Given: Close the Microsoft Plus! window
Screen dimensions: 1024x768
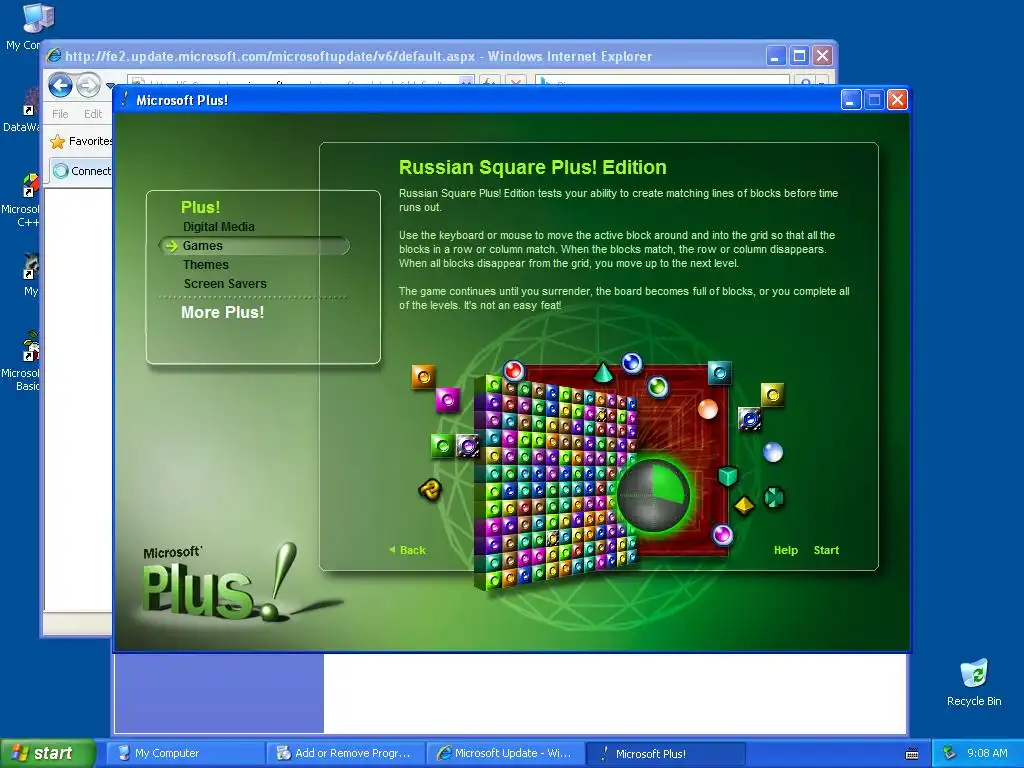Looking at the screenshot, I should [897, 100].
